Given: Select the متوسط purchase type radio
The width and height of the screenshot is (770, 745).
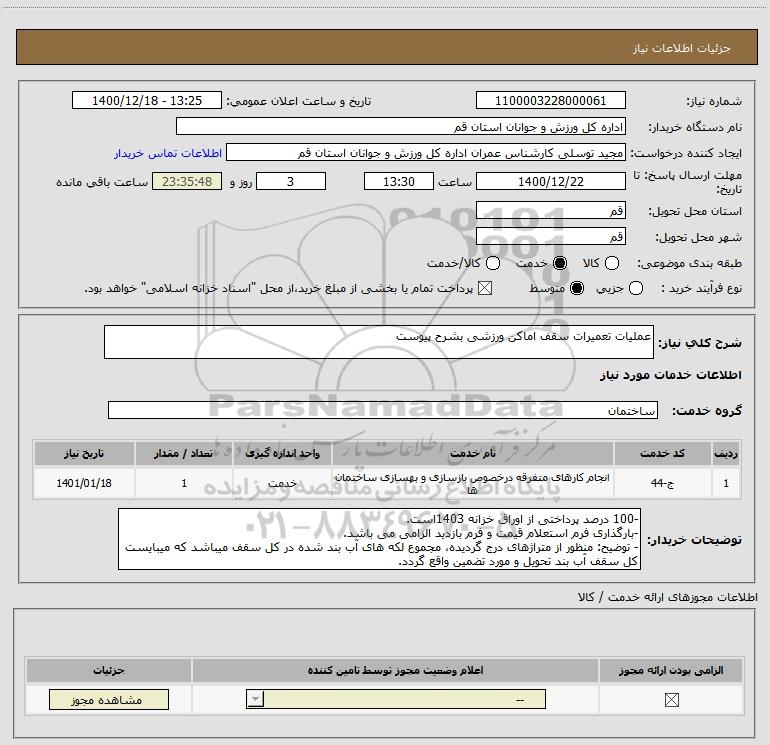Looking at the screenshot, I should tap(577, 288).
